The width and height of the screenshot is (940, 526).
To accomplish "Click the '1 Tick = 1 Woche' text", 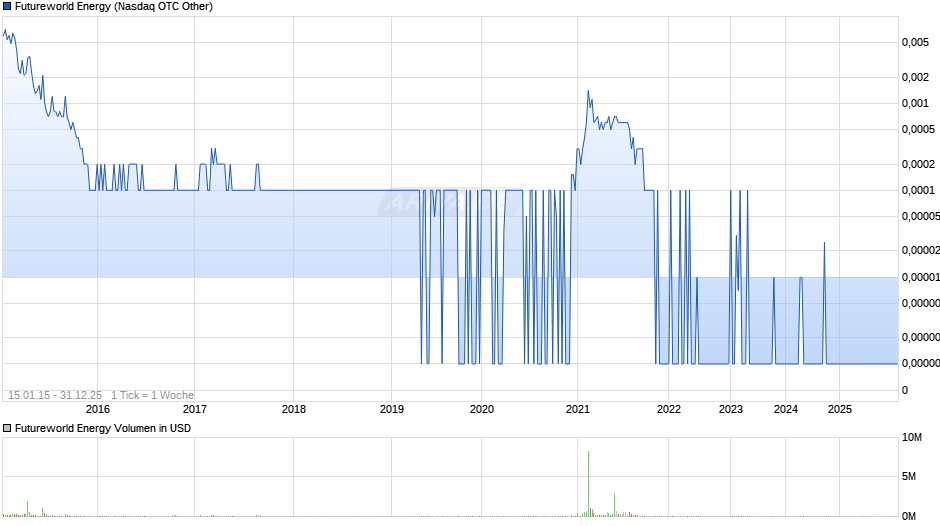I will click(152, 395).
